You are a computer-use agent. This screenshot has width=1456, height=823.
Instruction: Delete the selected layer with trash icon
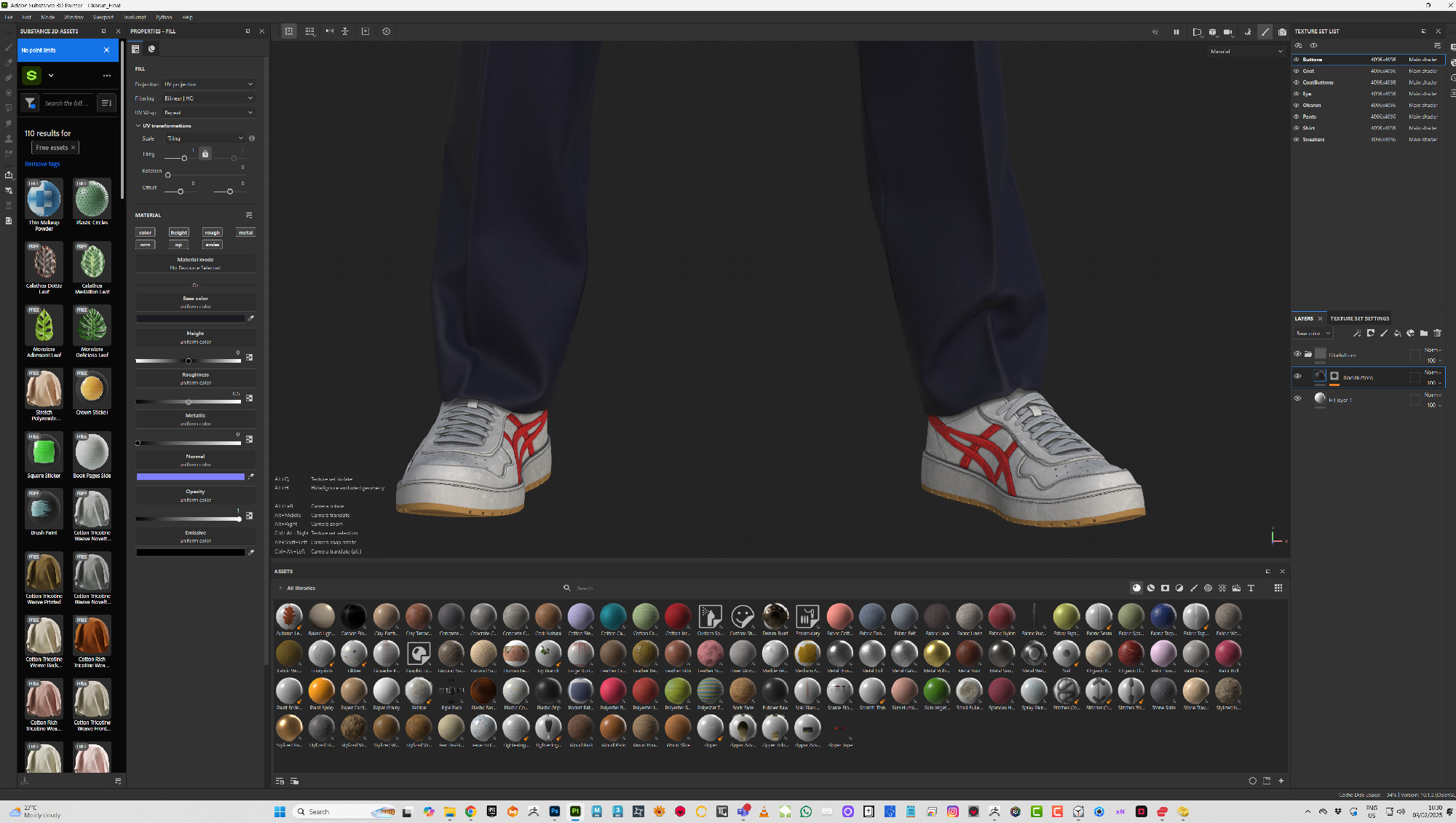pos(1438,334)
